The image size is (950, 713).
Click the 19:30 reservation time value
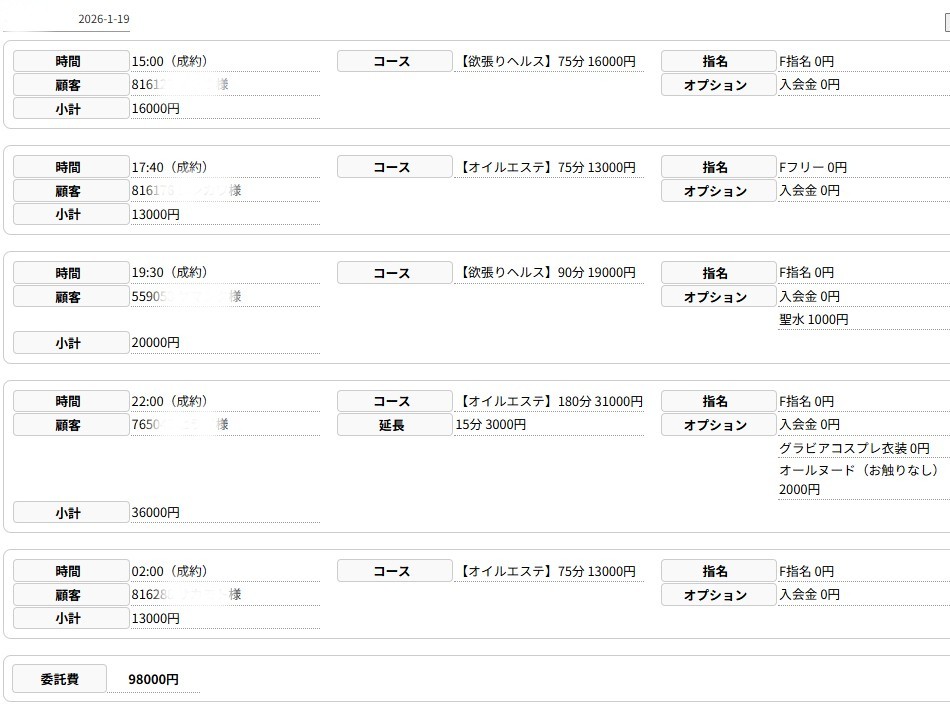(169, 273)
